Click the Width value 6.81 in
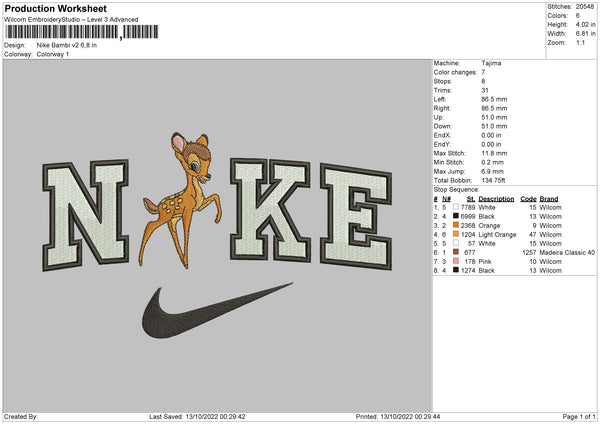This screenshot has height=424, width=600. pyautogui.click(x=585, y=34)
